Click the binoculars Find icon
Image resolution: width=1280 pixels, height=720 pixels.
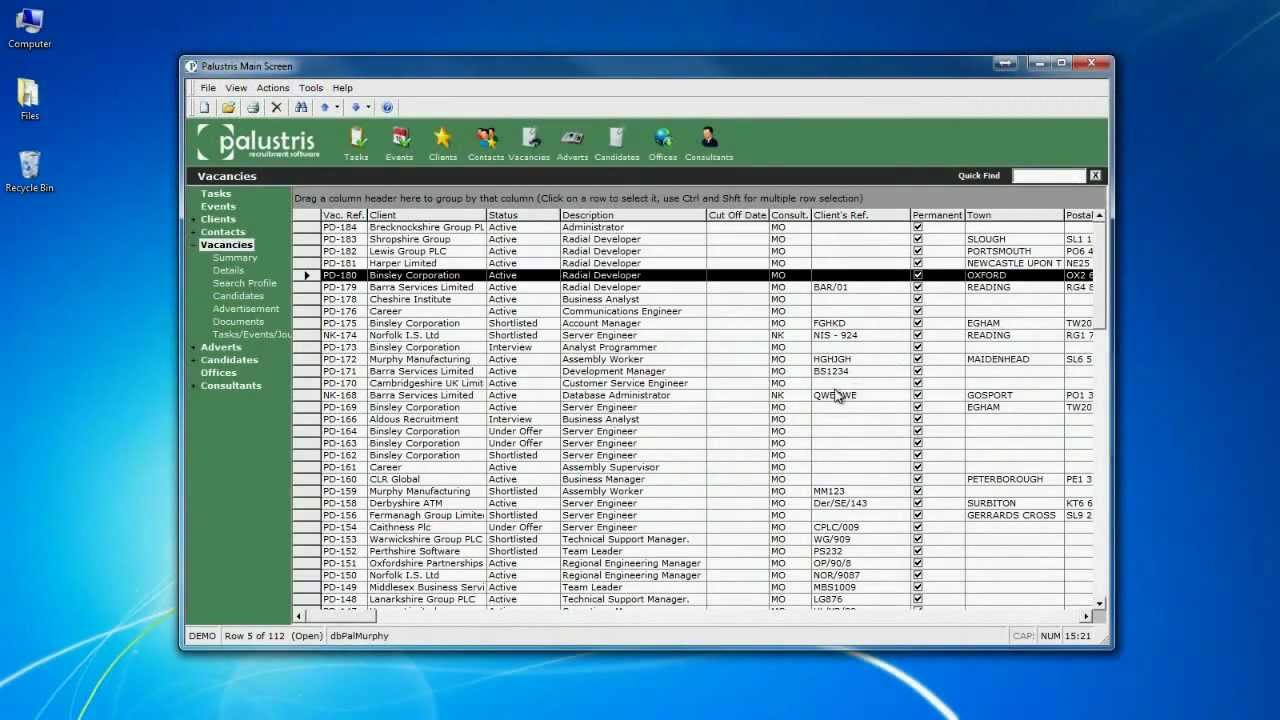click(x=301, y=107)
